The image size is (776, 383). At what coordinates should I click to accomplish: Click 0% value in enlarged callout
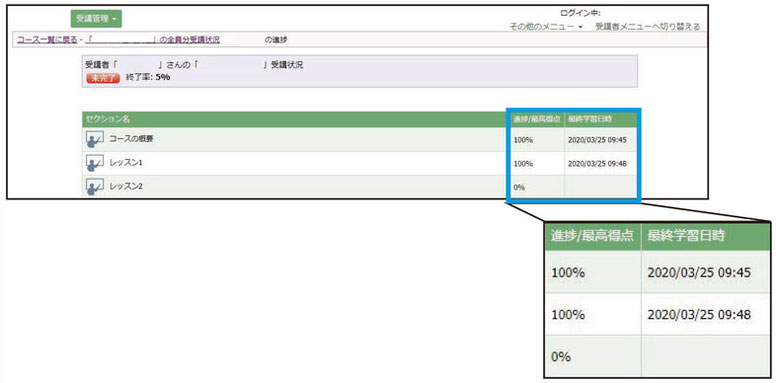pos(560,357)
